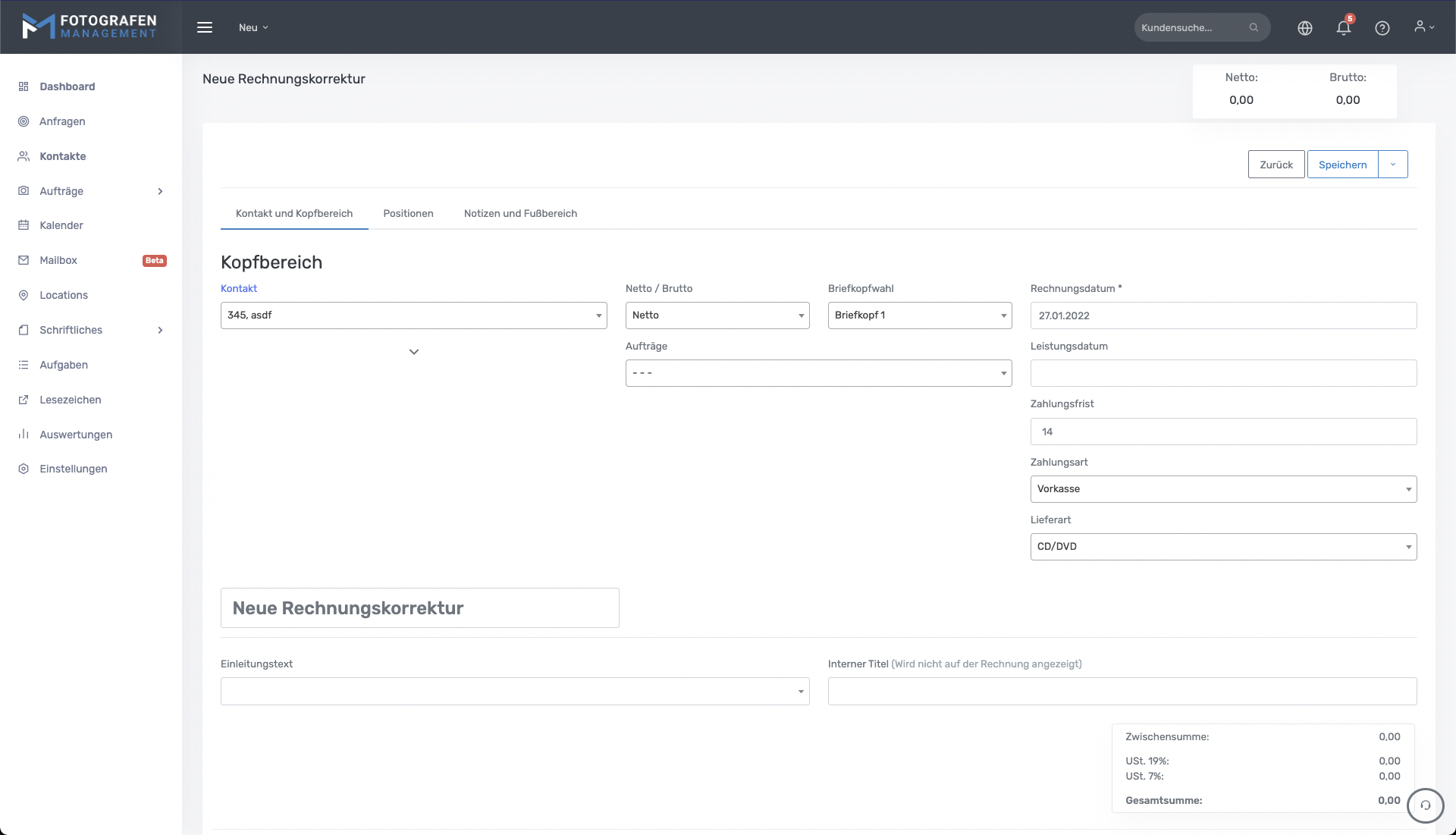Expand the Aufträge sidebar submenu

(x=160, y=191)
